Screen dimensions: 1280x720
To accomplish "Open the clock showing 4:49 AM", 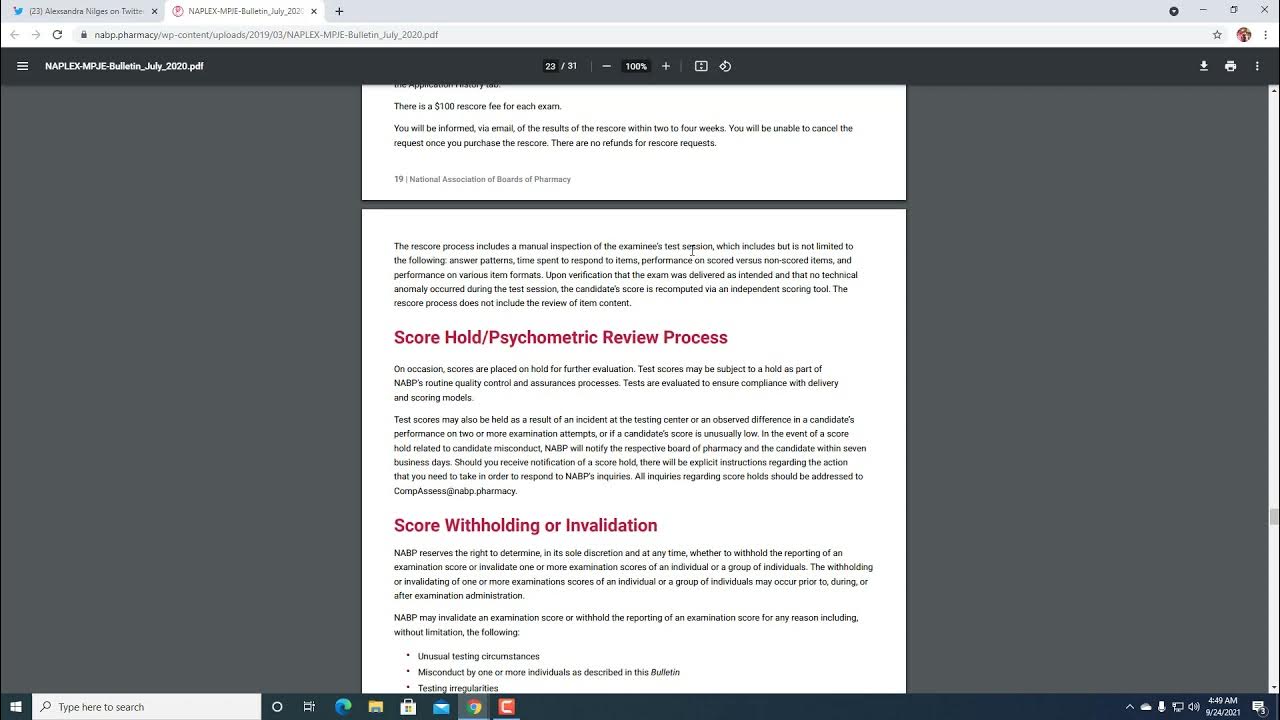I will tap(1222, 707).
